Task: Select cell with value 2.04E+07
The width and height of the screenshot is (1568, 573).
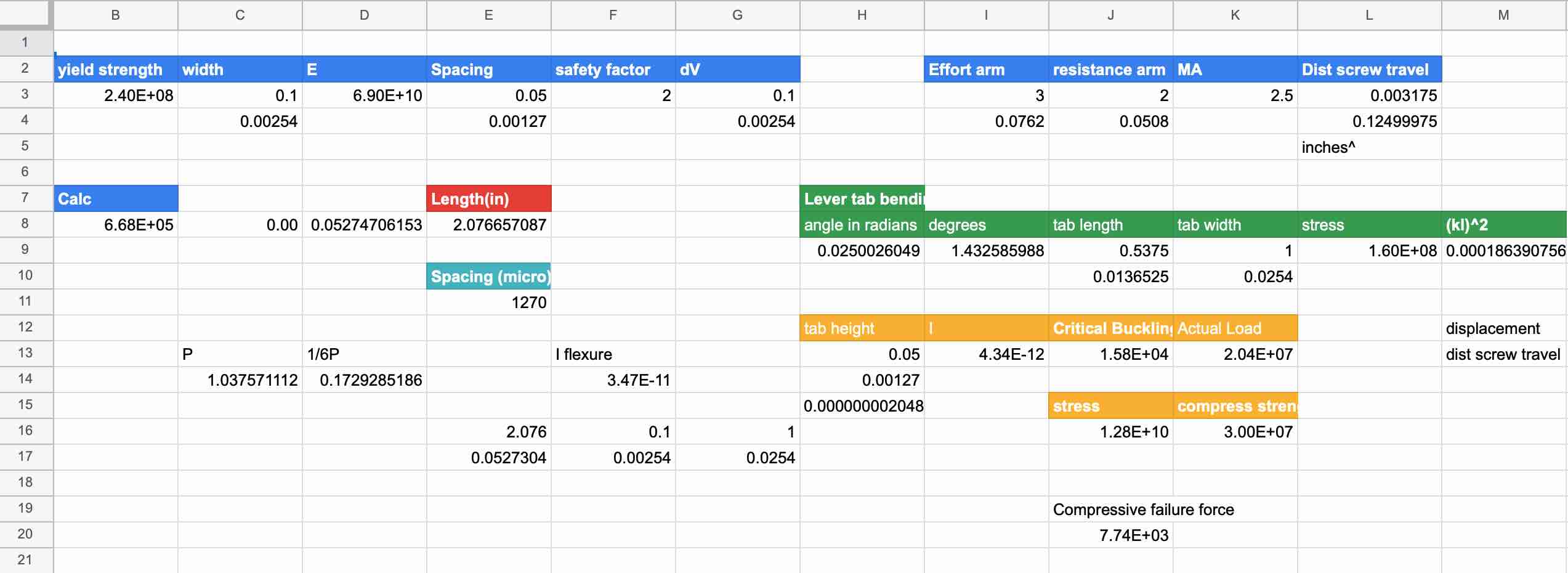Action: coord(1235,354)
